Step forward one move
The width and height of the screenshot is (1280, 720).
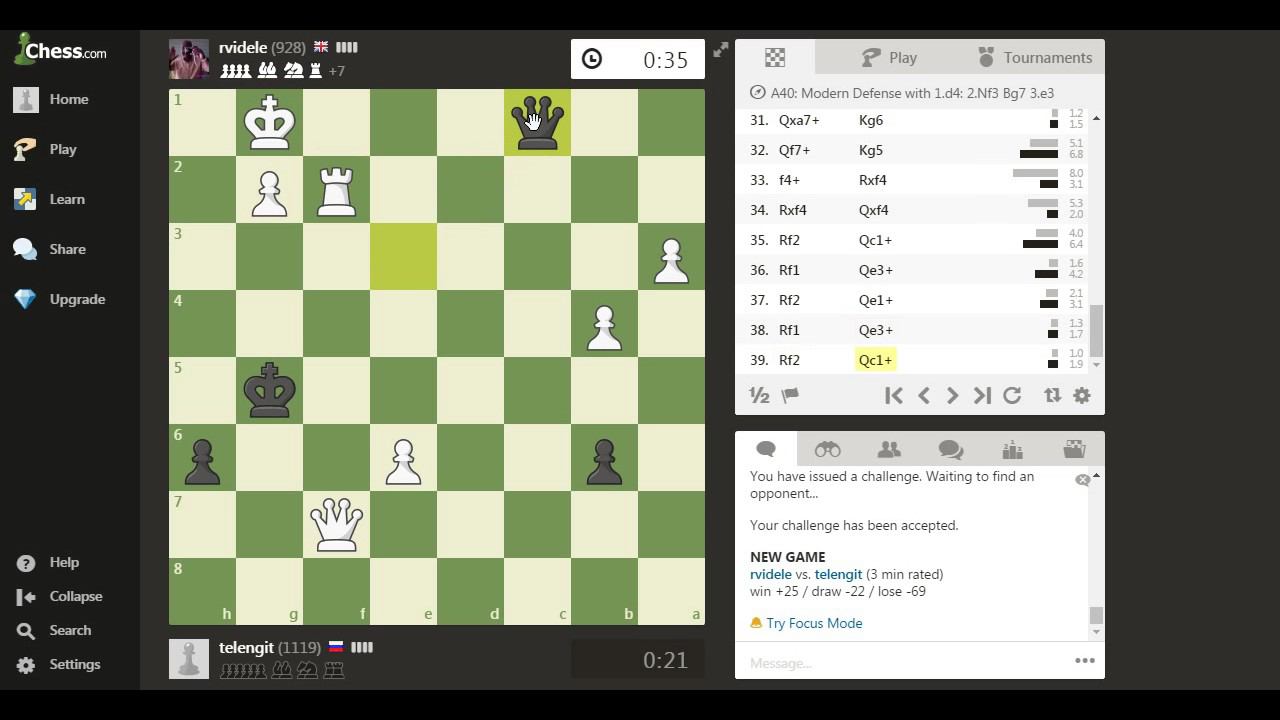pyautogui.click(x=952, y=396)
